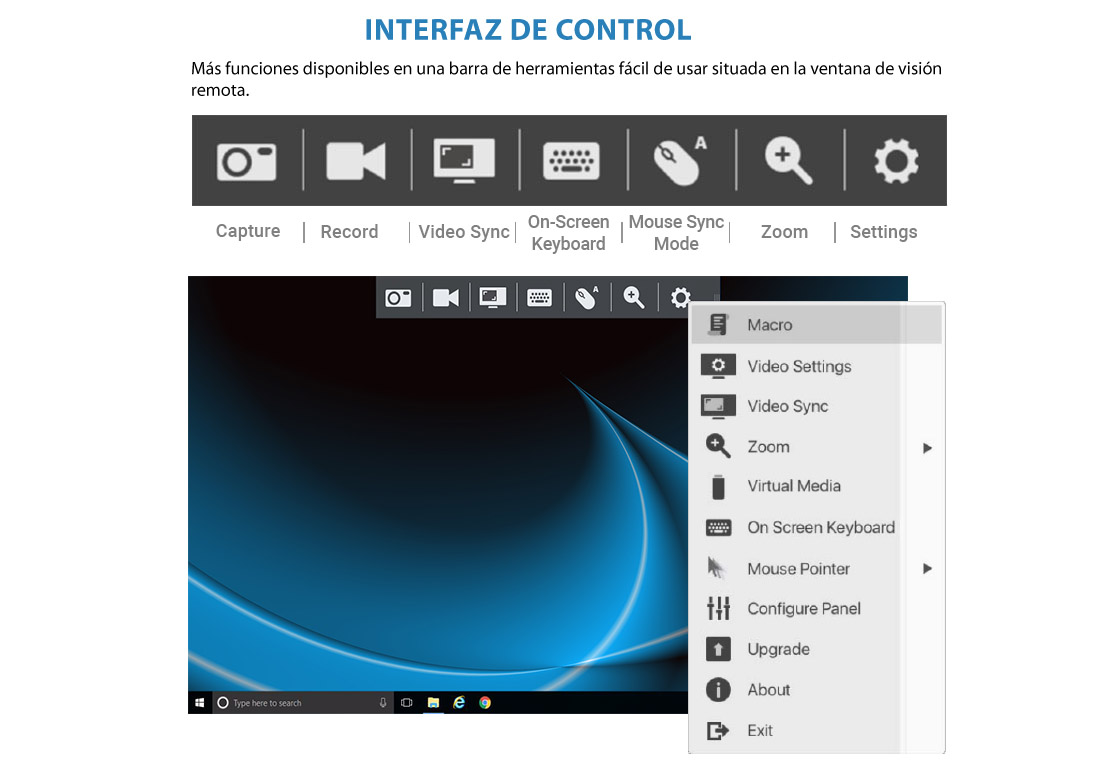Click small Video Sync icon in remote window toolbar
This screenshot has height=769, width=1110.
[x=492, y=298]
